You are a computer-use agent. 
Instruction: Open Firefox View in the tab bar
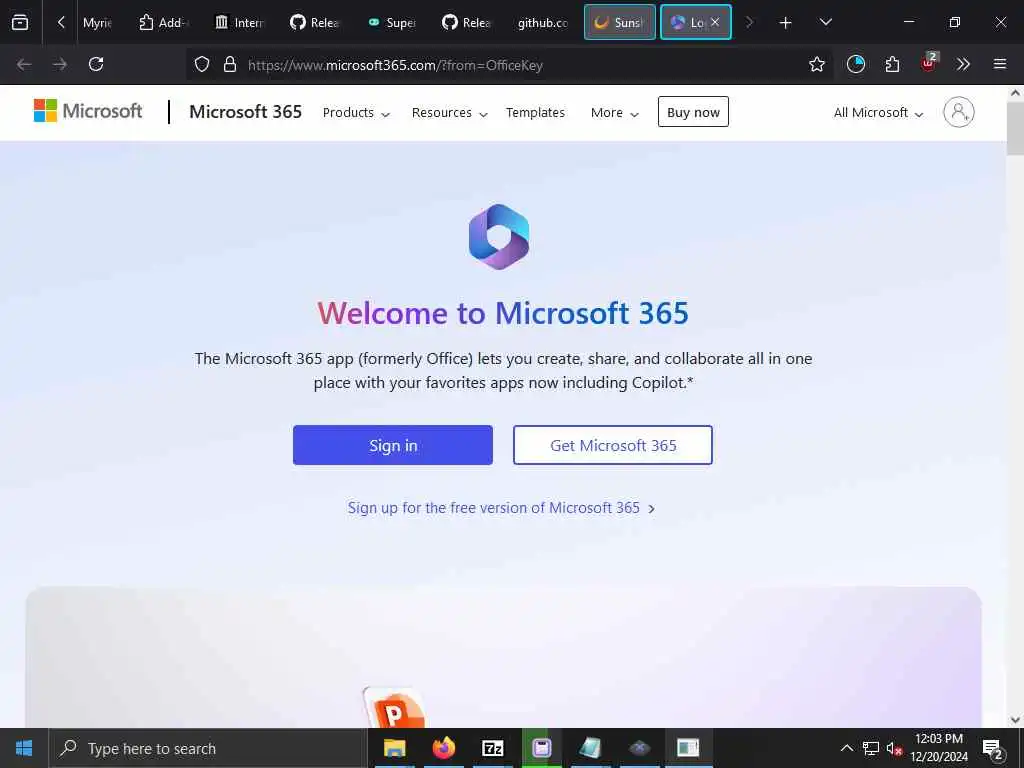20,22
